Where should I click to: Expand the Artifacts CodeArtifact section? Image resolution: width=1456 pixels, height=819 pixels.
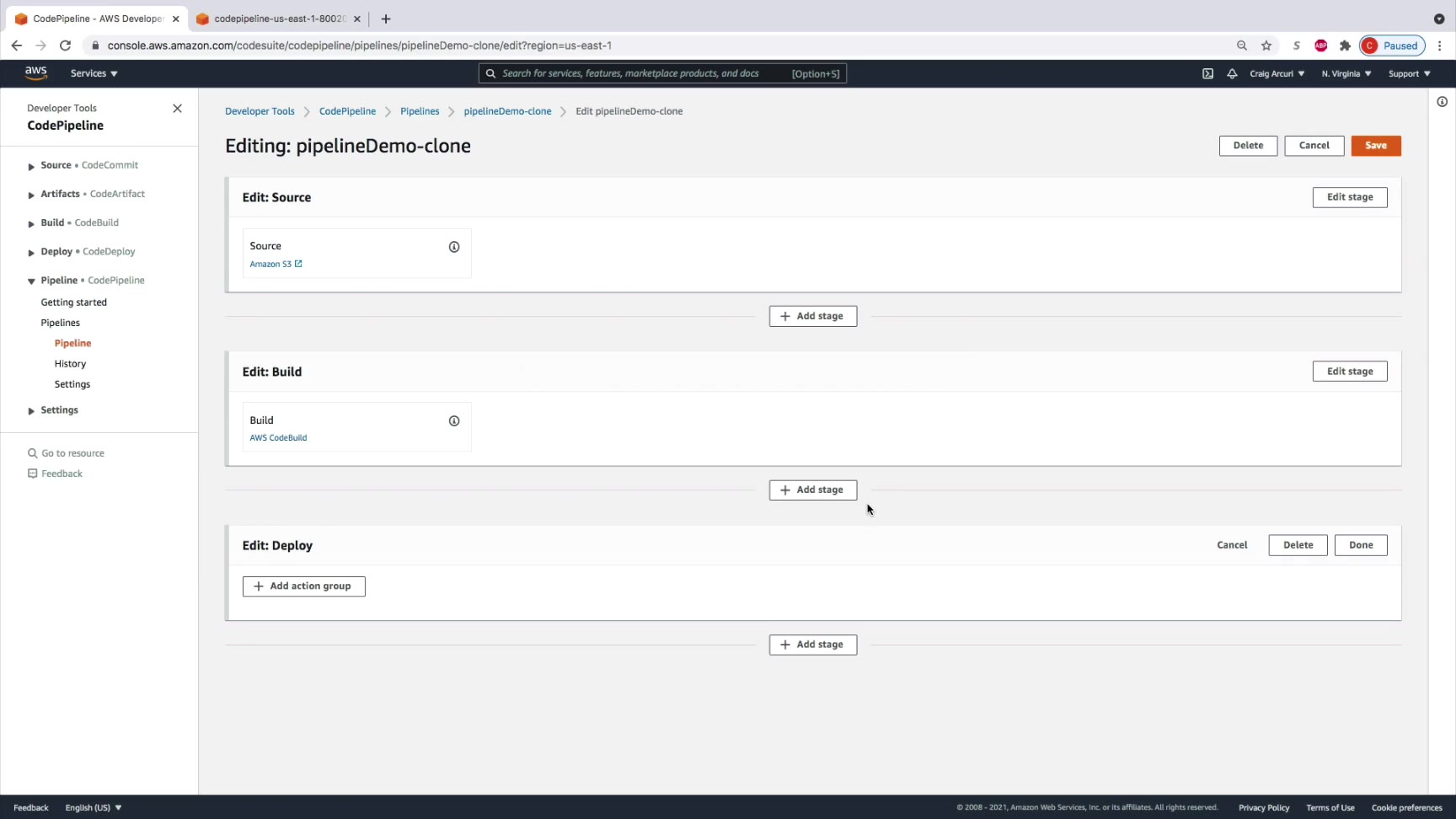(x=31, y=195)
